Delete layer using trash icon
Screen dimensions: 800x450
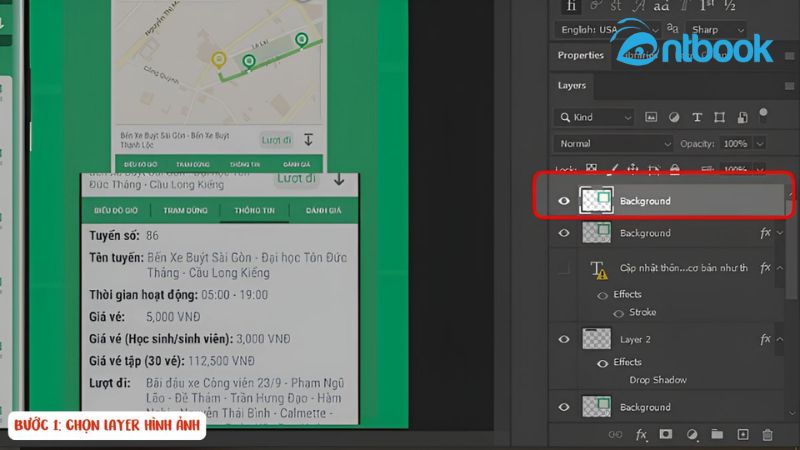tap(767, 435)
